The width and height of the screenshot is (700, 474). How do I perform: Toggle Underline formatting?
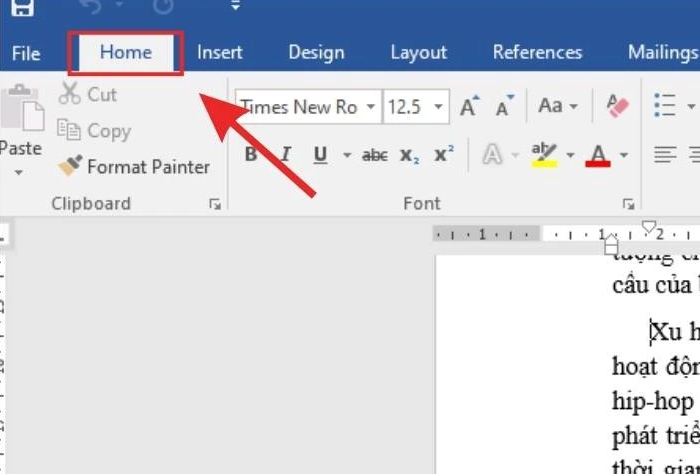coord(320,155)
